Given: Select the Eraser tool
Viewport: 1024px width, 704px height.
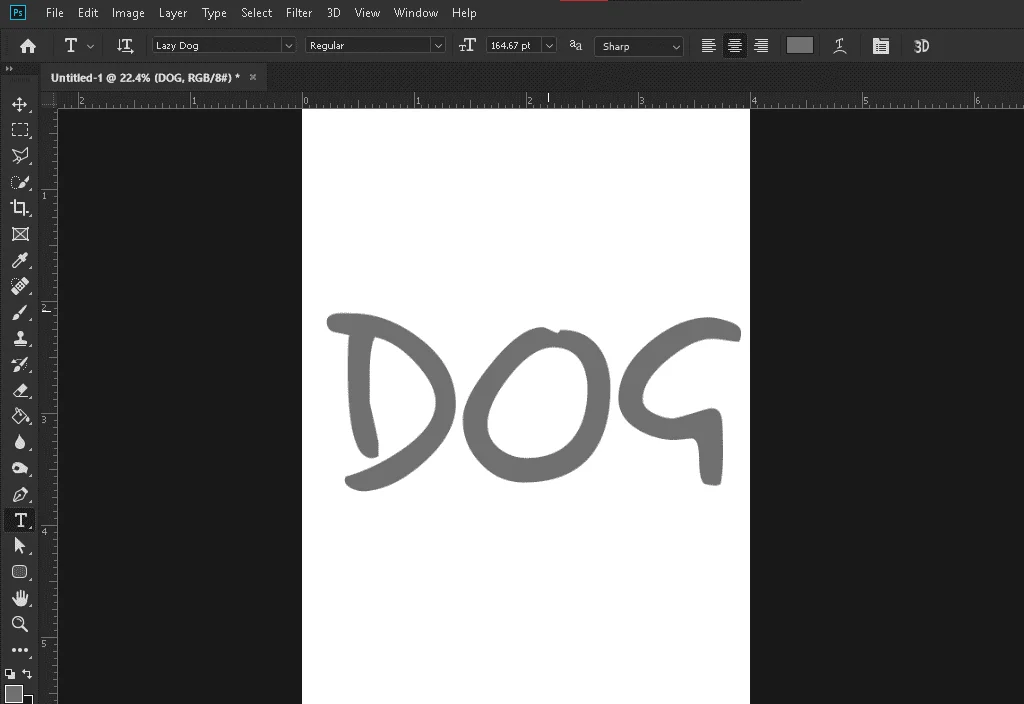Looking at the screenshot, I should click(20, 391).
